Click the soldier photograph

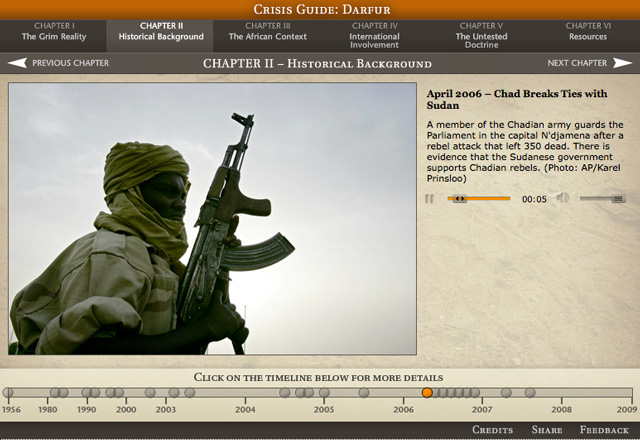pos(212,218)
